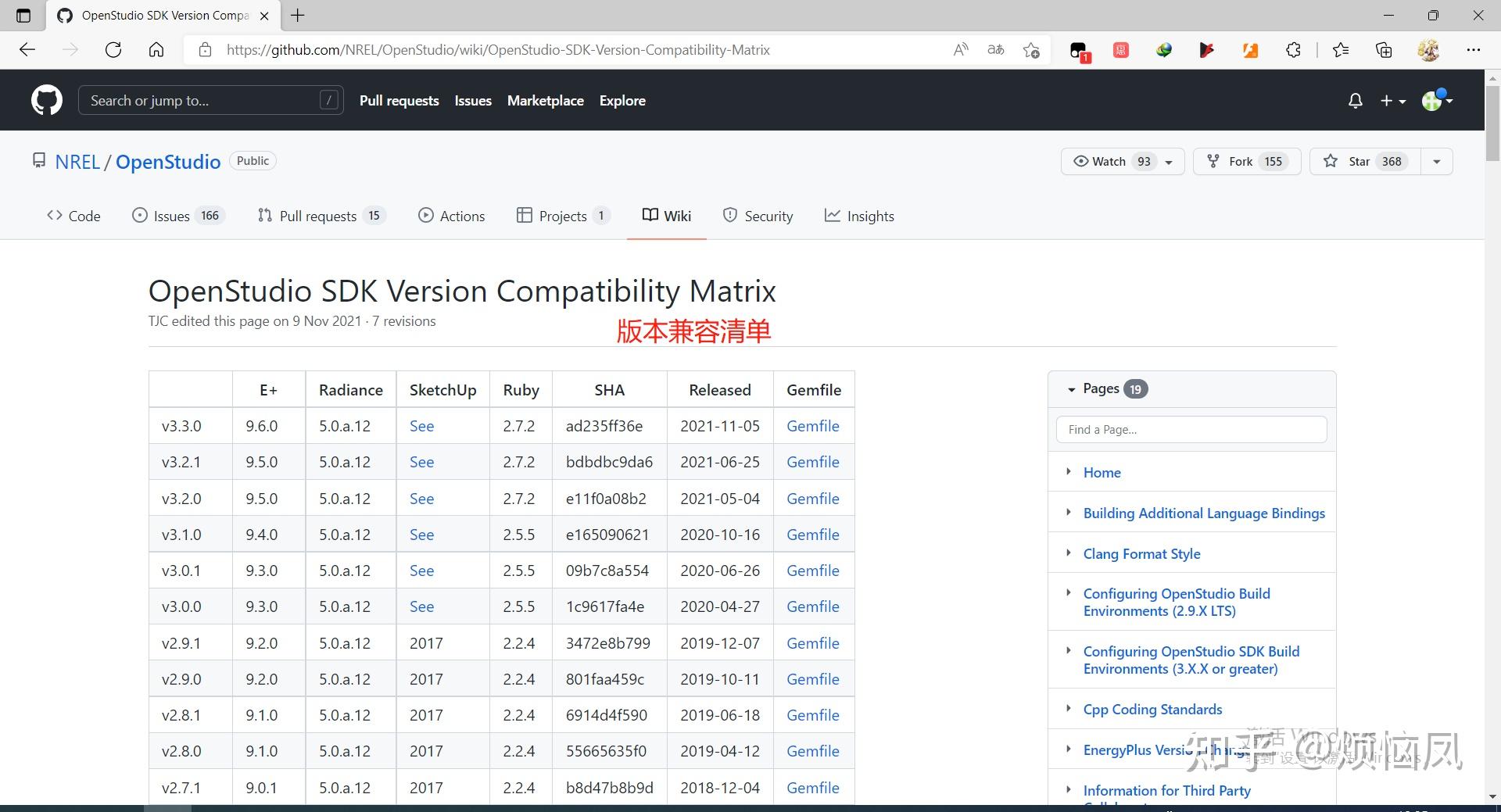Open a new browser tab
This screenshot has width=1501, height=812.
[x=298, y=15]
